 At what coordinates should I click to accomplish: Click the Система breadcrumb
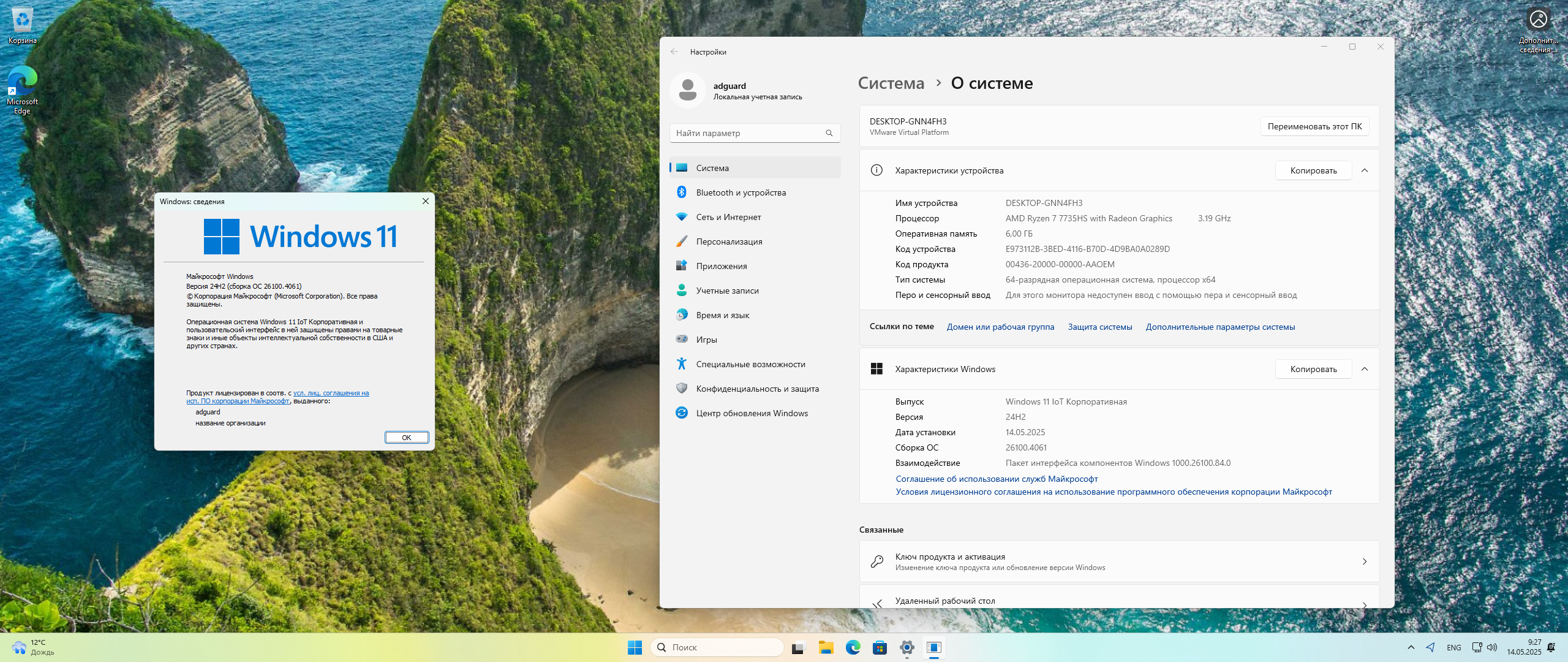coord(891,83)
